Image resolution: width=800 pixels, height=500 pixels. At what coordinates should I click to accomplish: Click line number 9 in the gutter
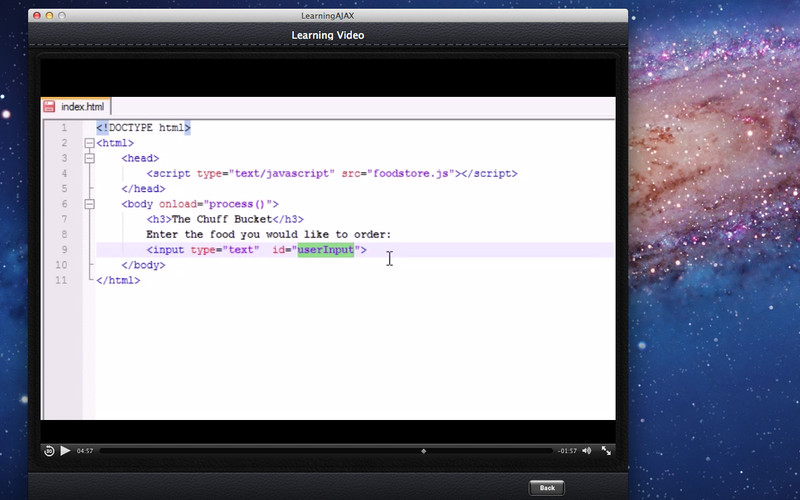point(64,249)
